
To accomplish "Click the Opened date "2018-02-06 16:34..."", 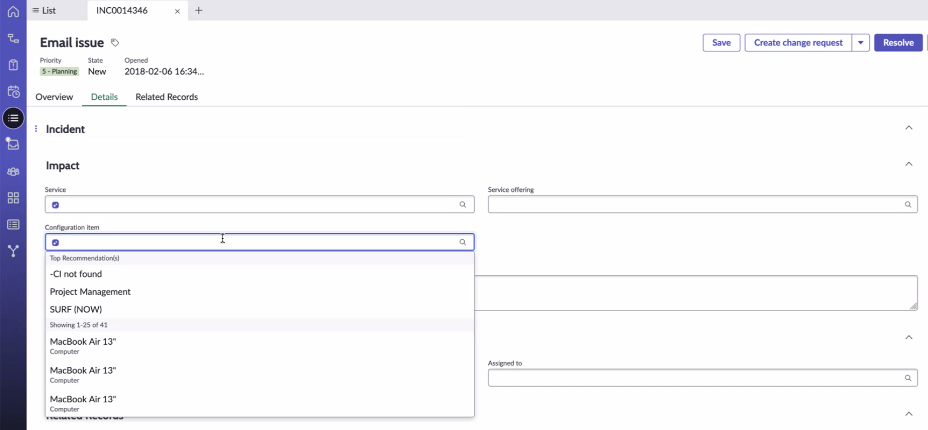I will click(165, 72).
